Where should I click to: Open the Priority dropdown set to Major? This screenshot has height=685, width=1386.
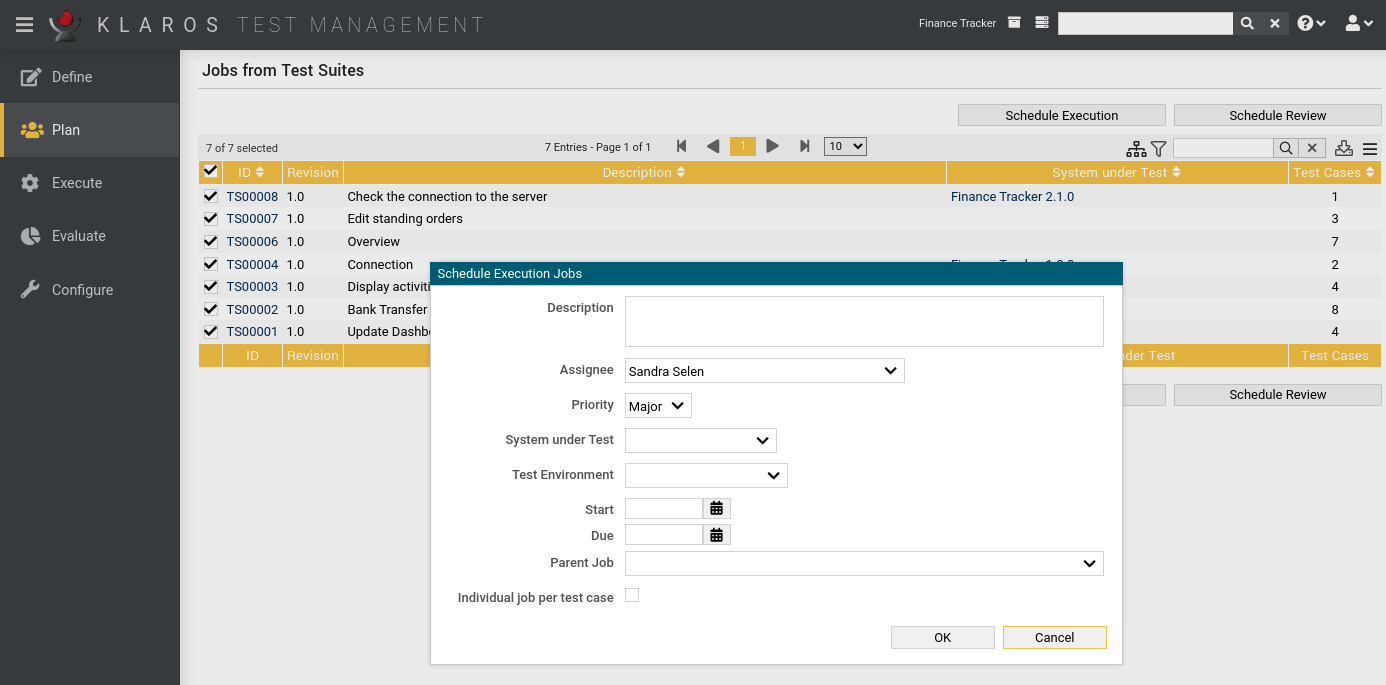tap(657, 405)
